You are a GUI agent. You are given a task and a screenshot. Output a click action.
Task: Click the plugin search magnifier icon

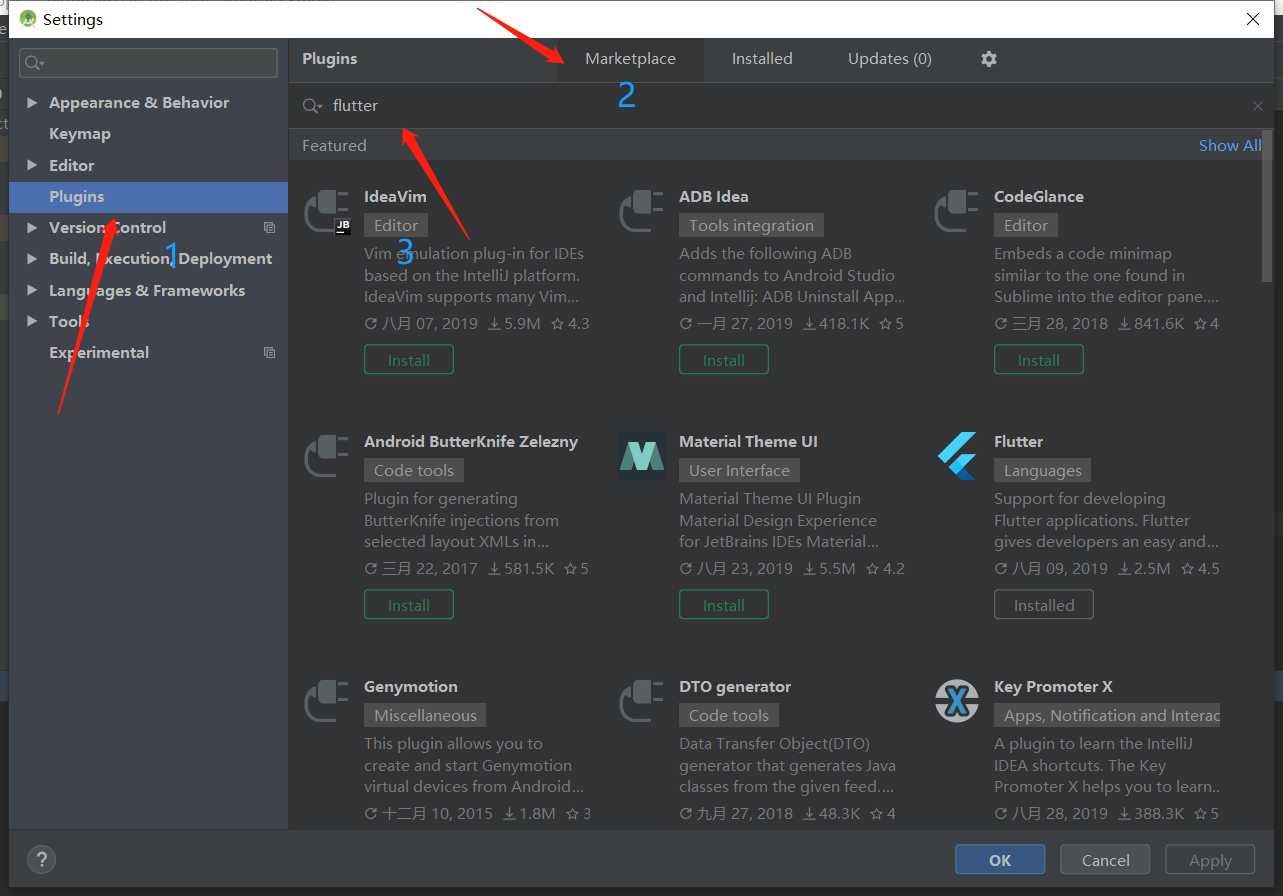[312, 106]
